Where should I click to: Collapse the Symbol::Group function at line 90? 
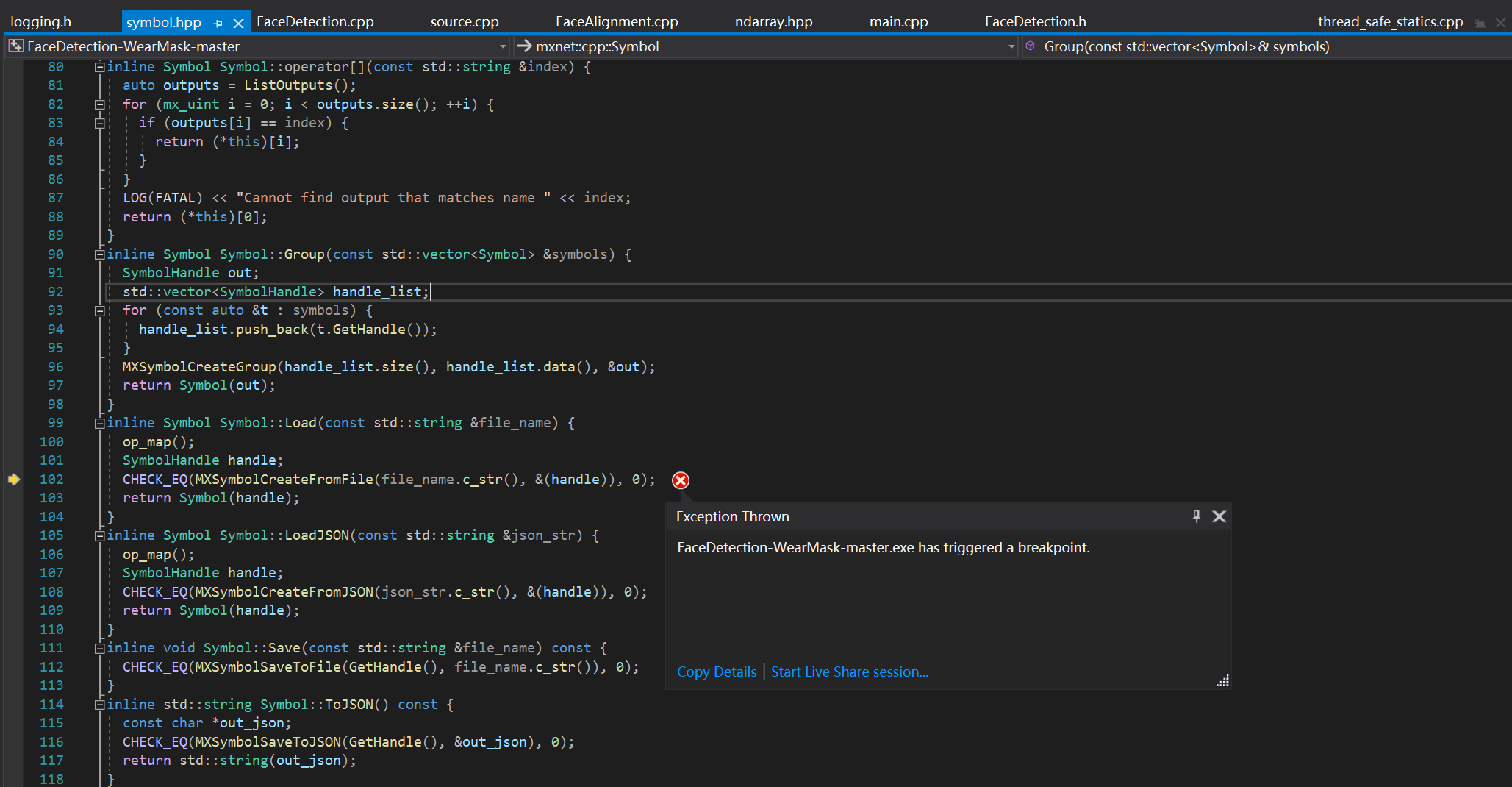click(x=99, y=254)
